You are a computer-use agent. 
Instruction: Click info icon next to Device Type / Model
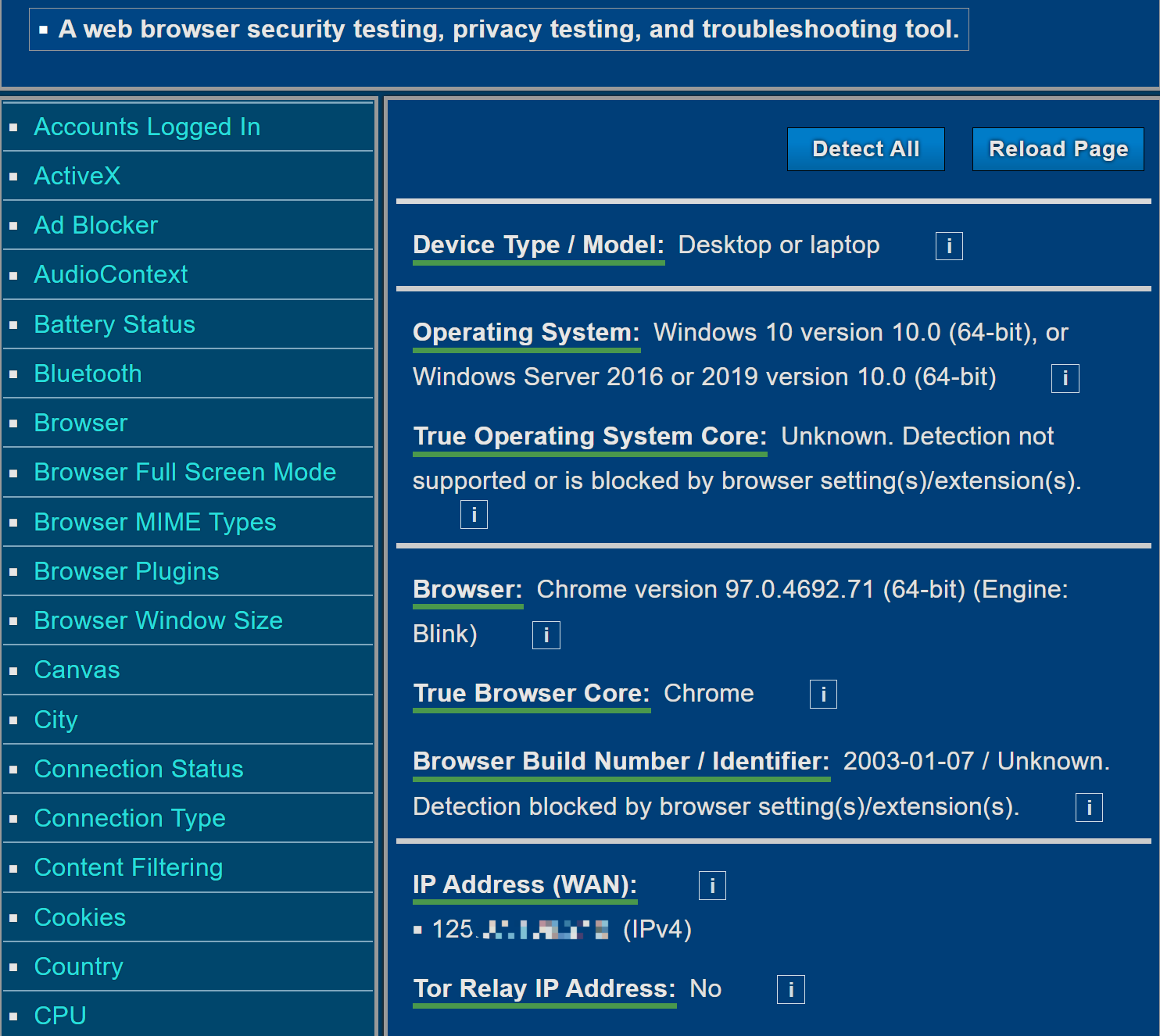coord(949,246)
